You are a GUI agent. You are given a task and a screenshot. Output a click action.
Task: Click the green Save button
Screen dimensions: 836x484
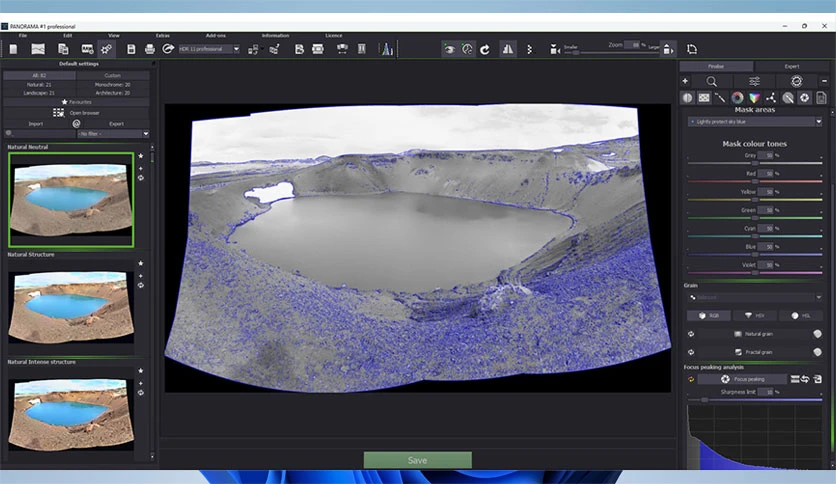coord(417,460)
